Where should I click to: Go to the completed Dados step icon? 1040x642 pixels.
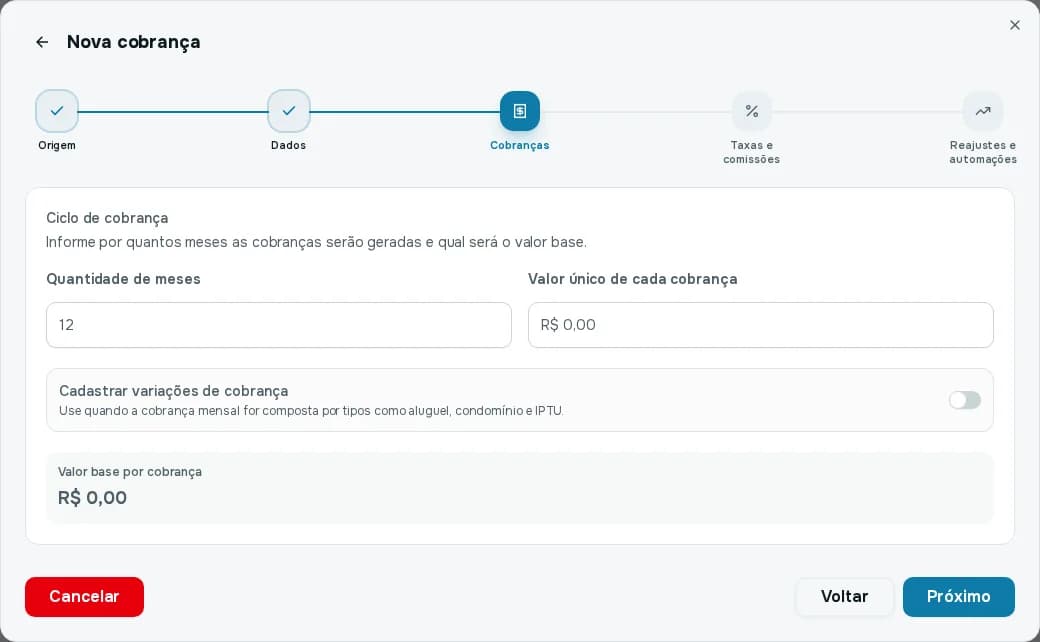289,111
